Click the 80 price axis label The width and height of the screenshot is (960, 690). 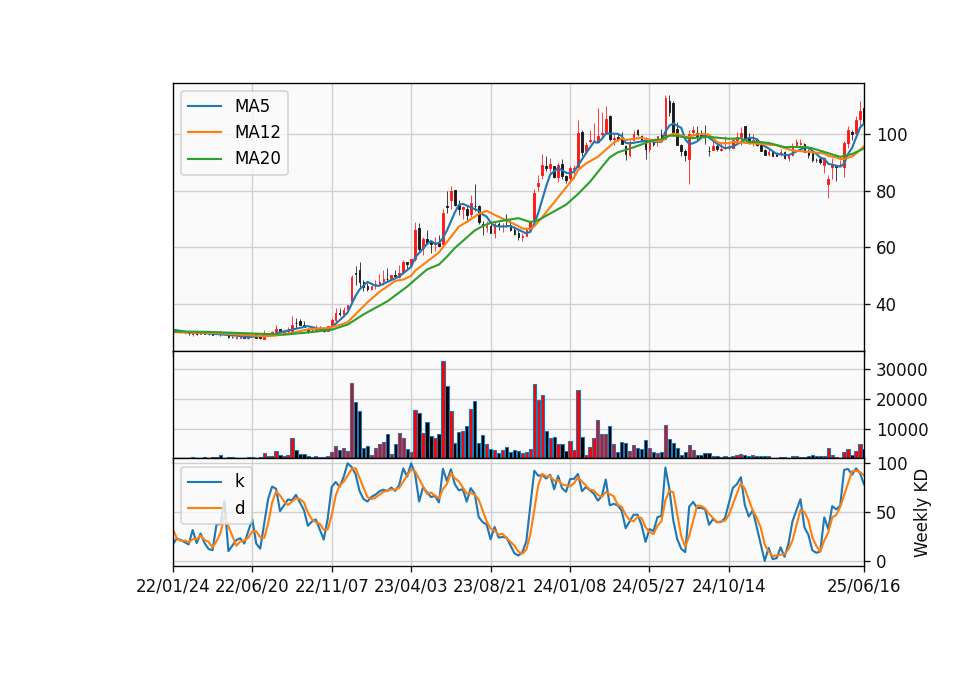click(x=887, y=192)
